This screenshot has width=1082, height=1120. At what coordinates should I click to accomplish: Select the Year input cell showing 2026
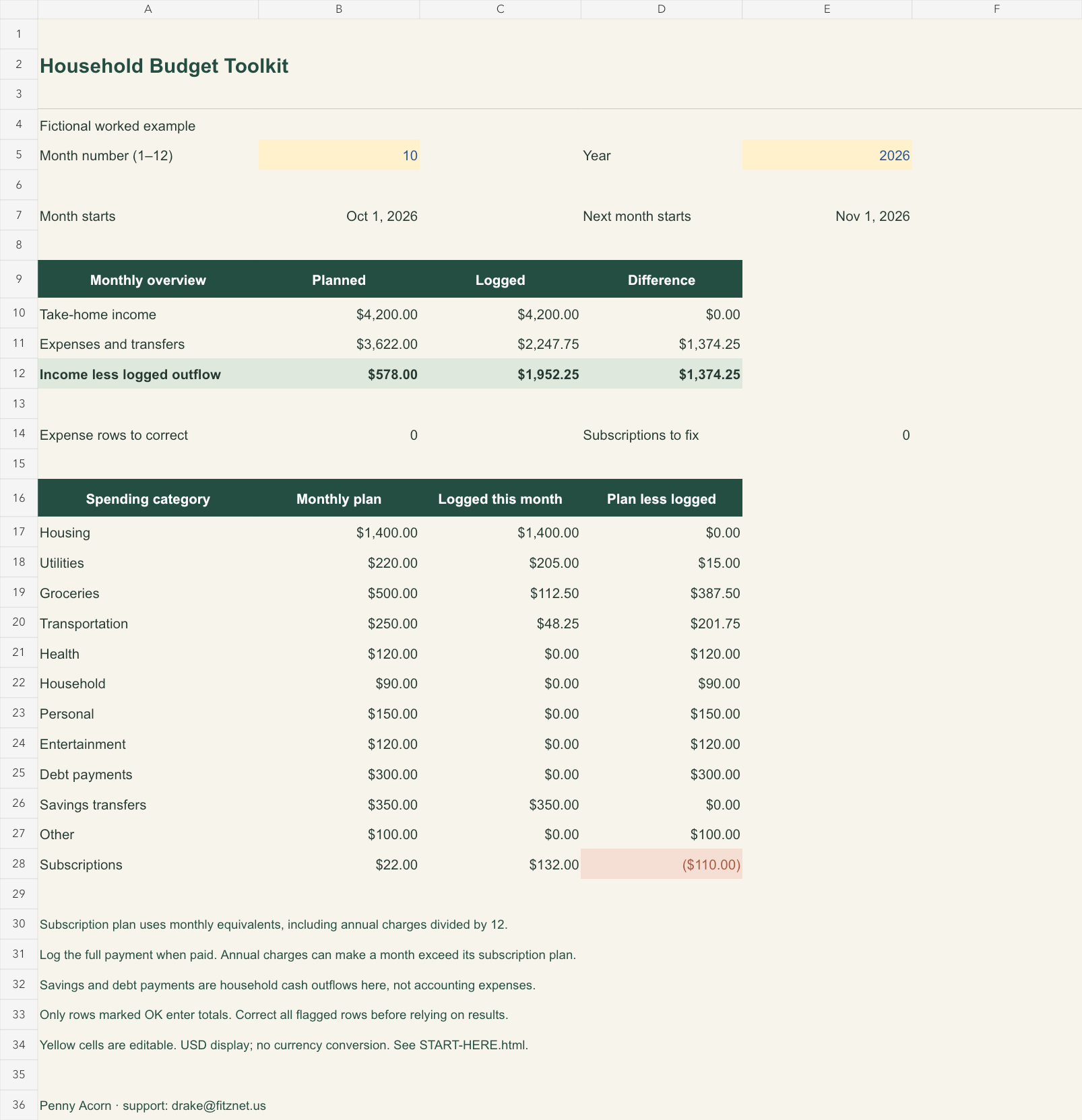click(827, 155)
